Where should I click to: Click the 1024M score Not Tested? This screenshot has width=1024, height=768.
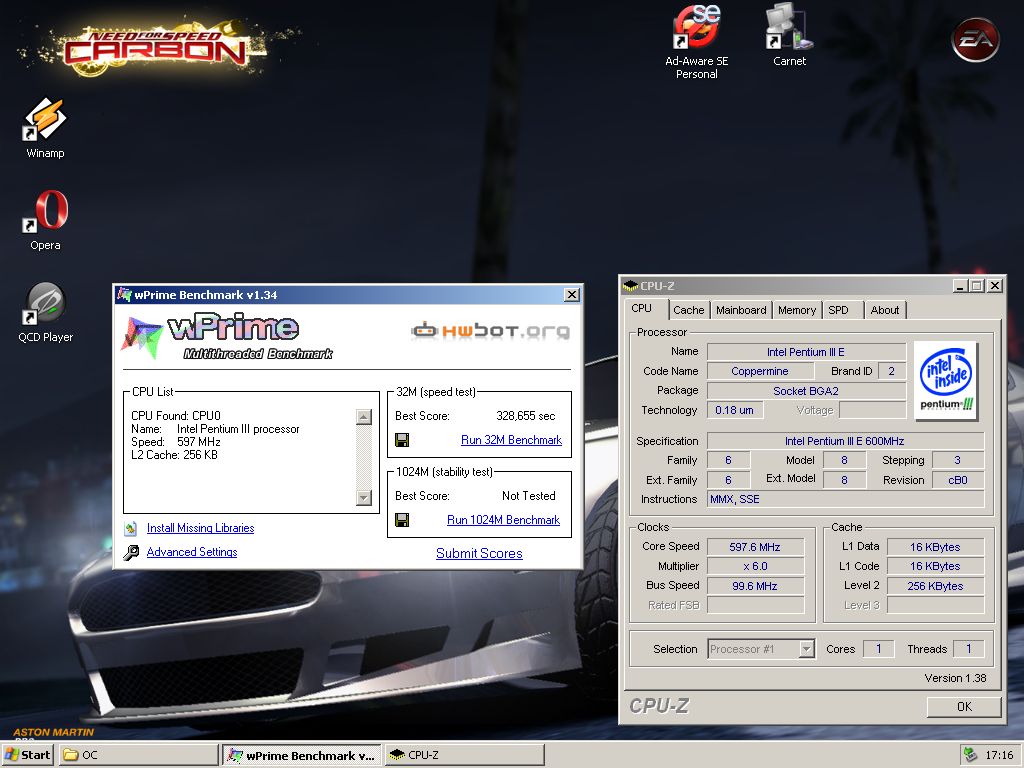[x=528, y=496]
